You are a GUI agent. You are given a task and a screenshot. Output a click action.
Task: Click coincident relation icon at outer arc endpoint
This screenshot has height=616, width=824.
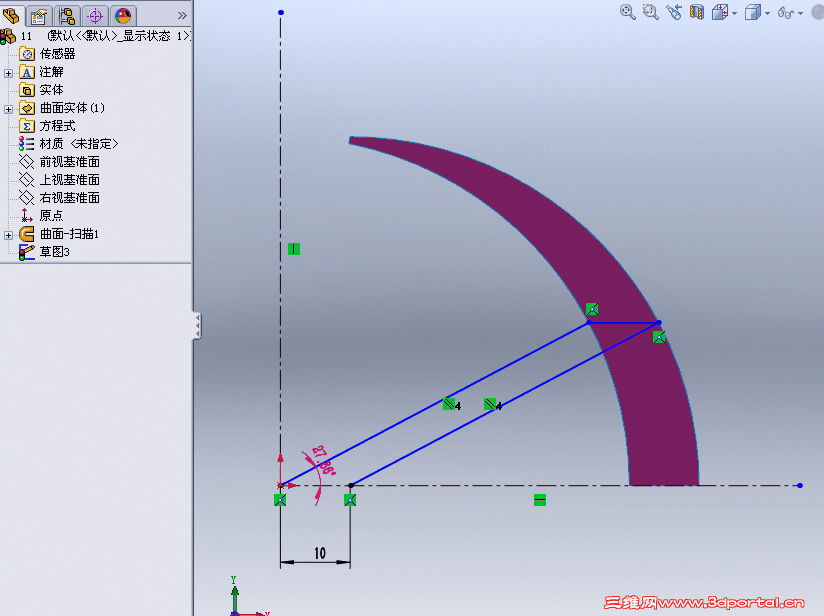point(659,337)
